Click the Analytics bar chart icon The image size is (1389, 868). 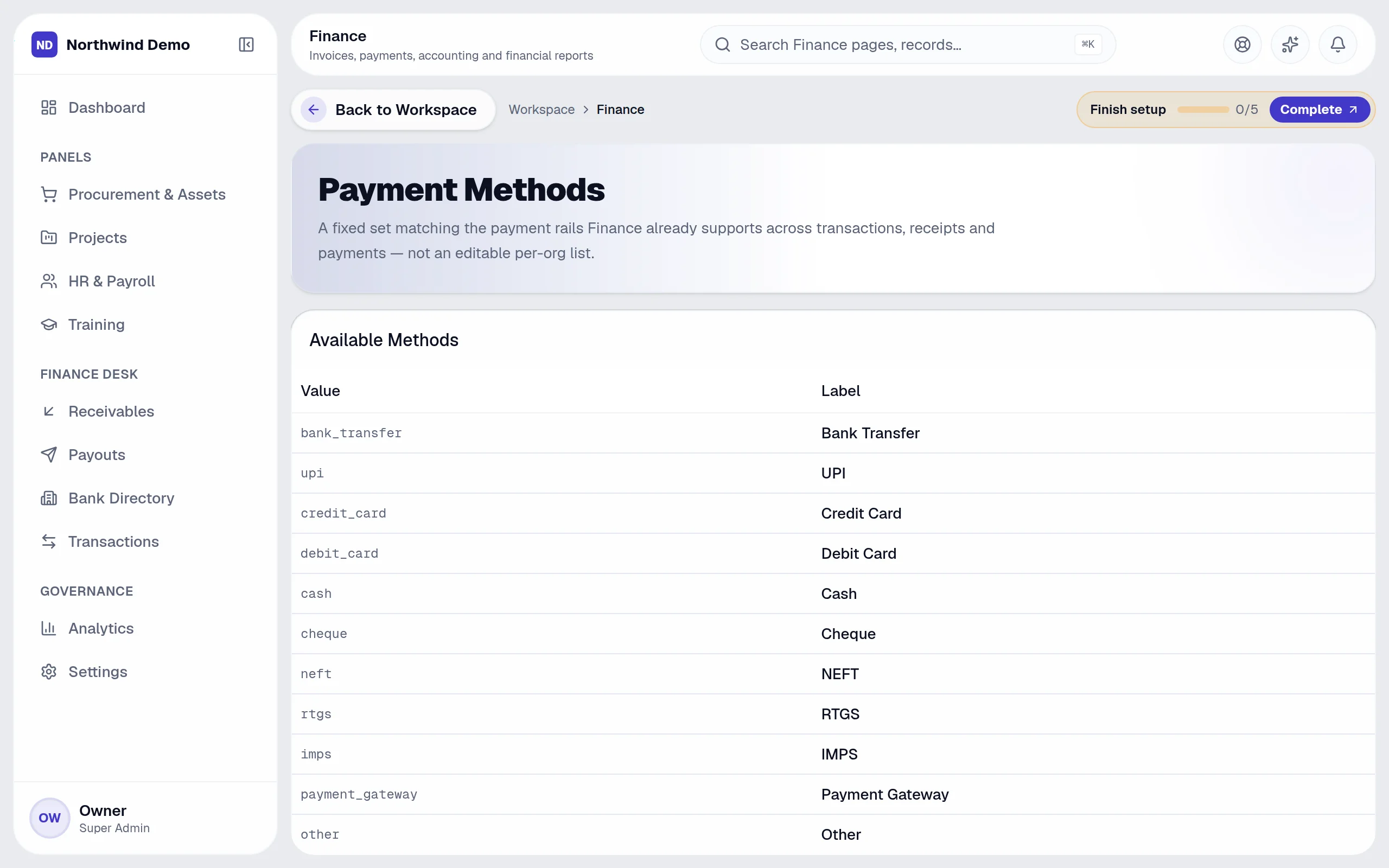click(49, 629)
